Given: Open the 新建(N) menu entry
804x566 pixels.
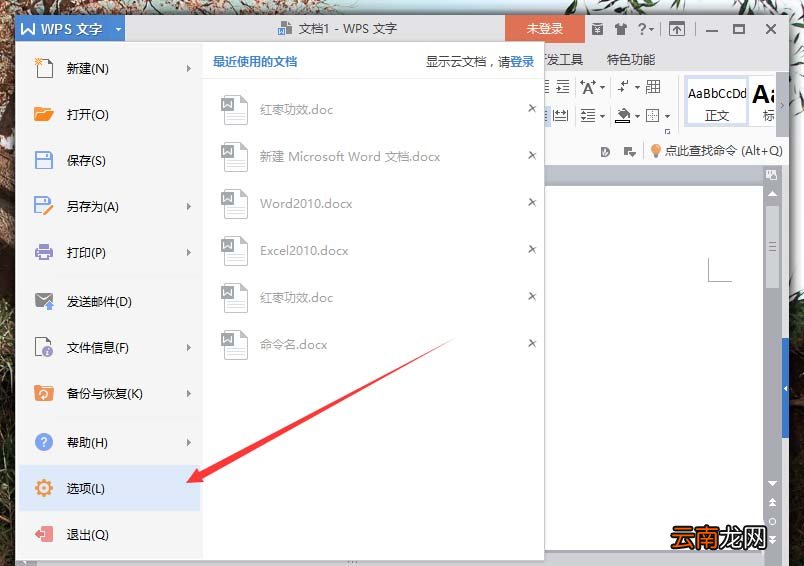Looking at the screenshot, I should 109,68.
